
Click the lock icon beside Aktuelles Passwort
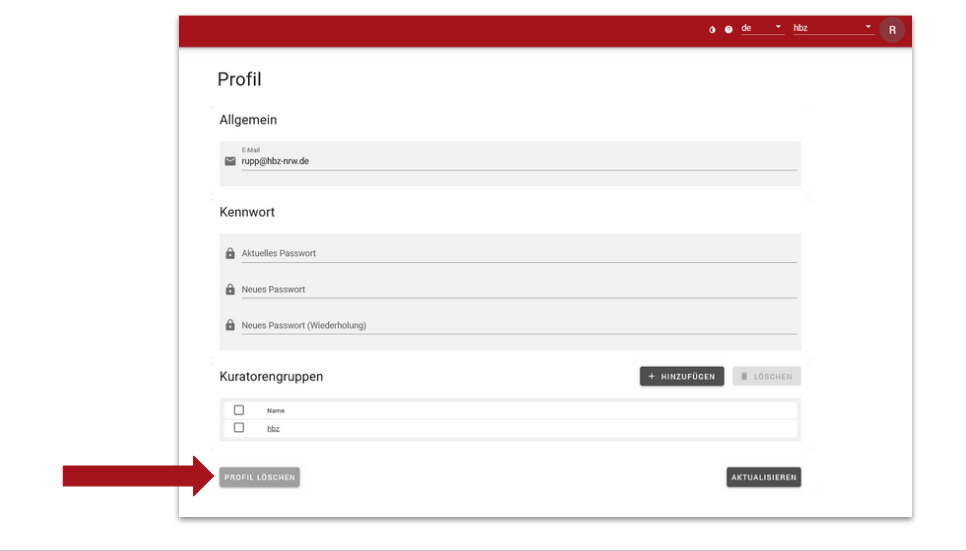(x=230, y=254)
